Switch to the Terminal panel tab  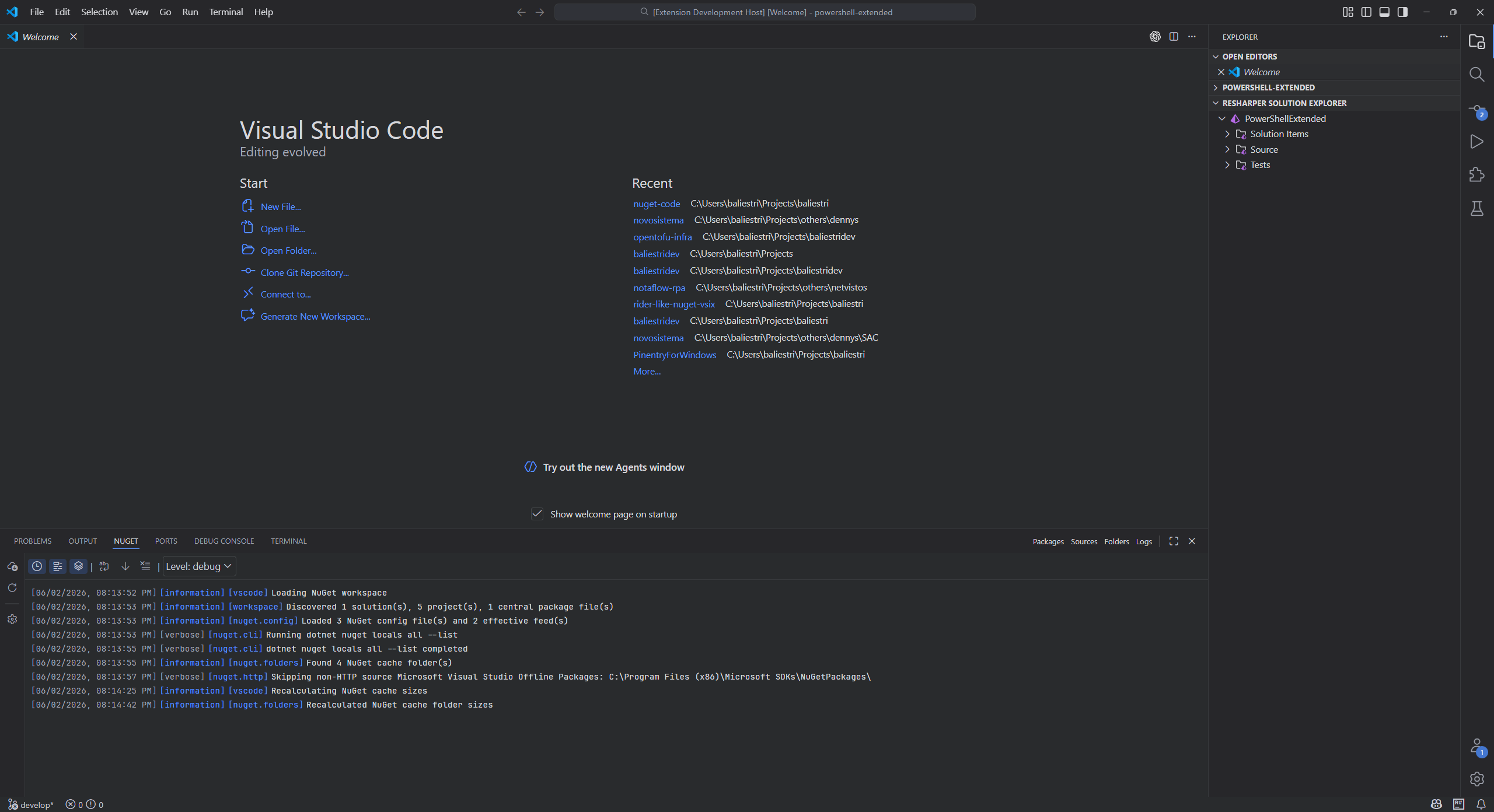(x=288, y=541)
